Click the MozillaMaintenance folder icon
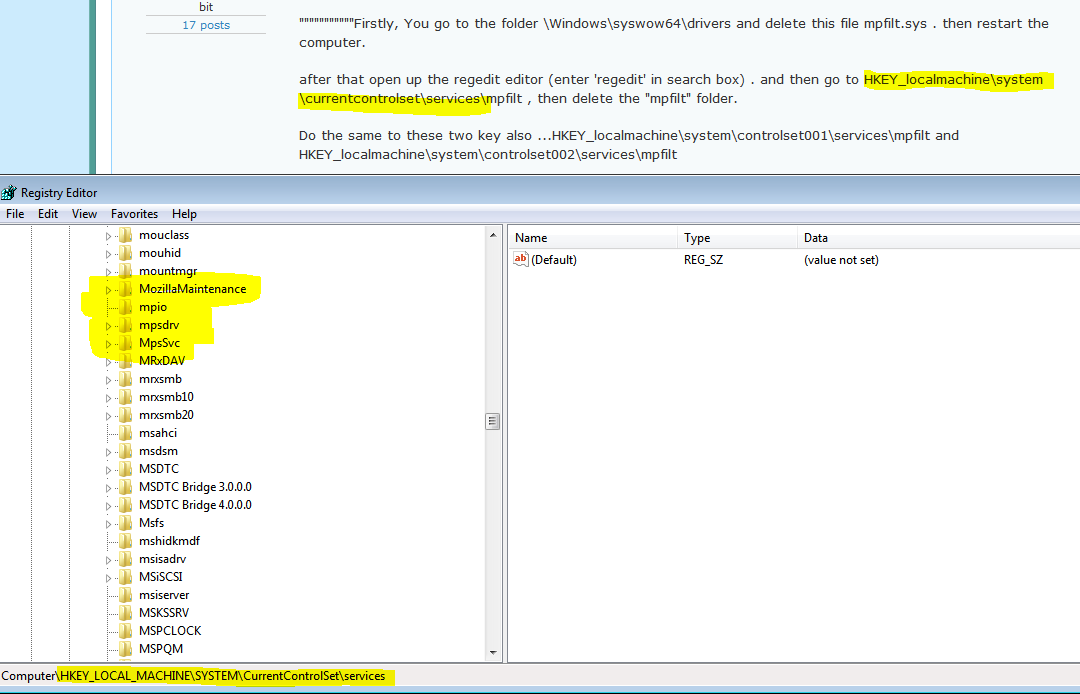 125,289
